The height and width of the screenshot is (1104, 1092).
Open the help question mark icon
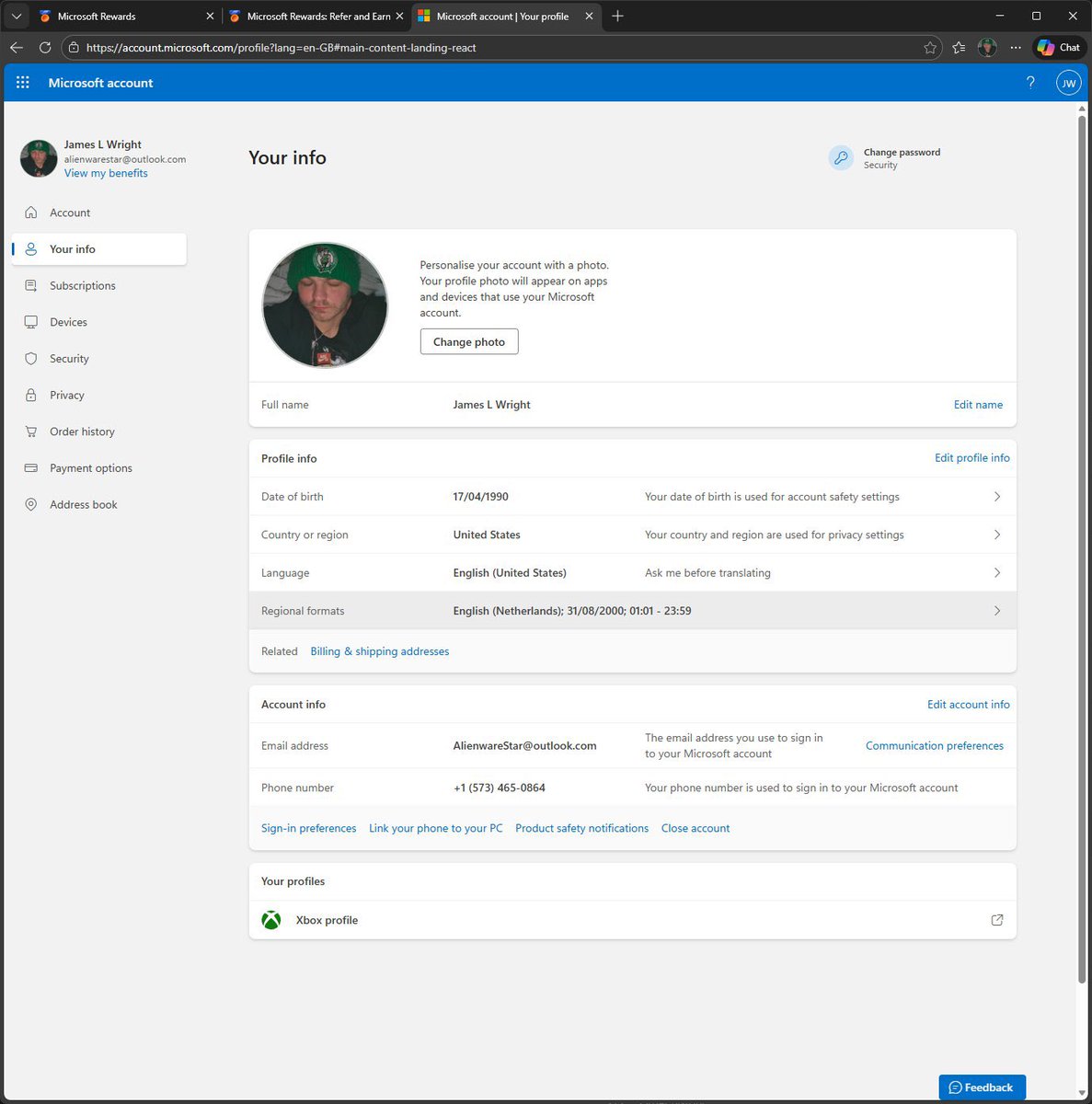coord(1030,83)
